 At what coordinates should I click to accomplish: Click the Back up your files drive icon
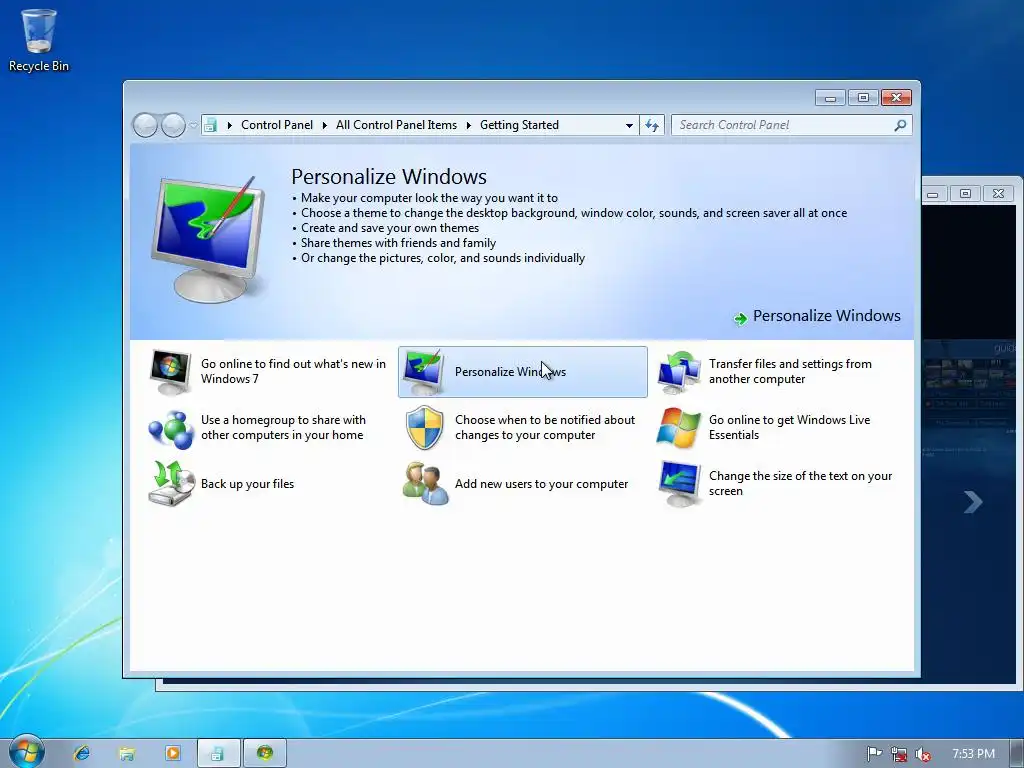[171, 483]
